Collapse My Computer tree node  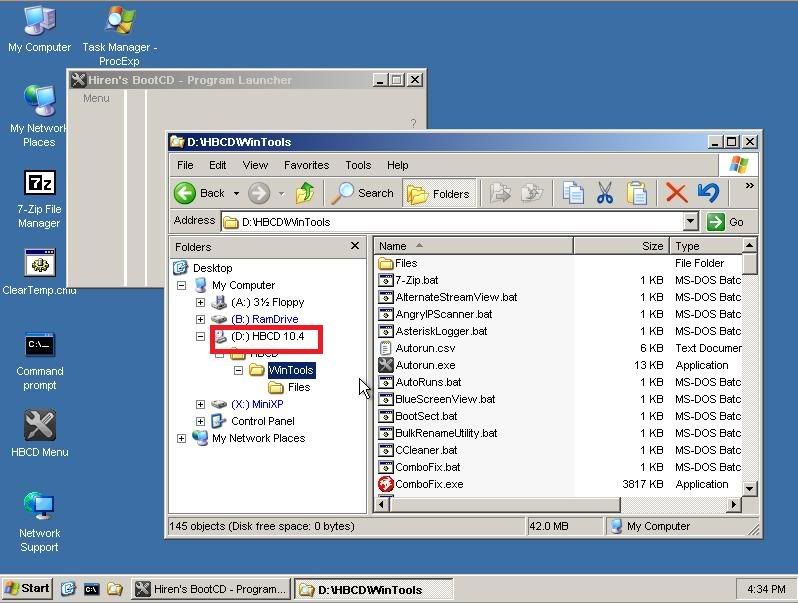pyautogui.click(x=181, y=285)
